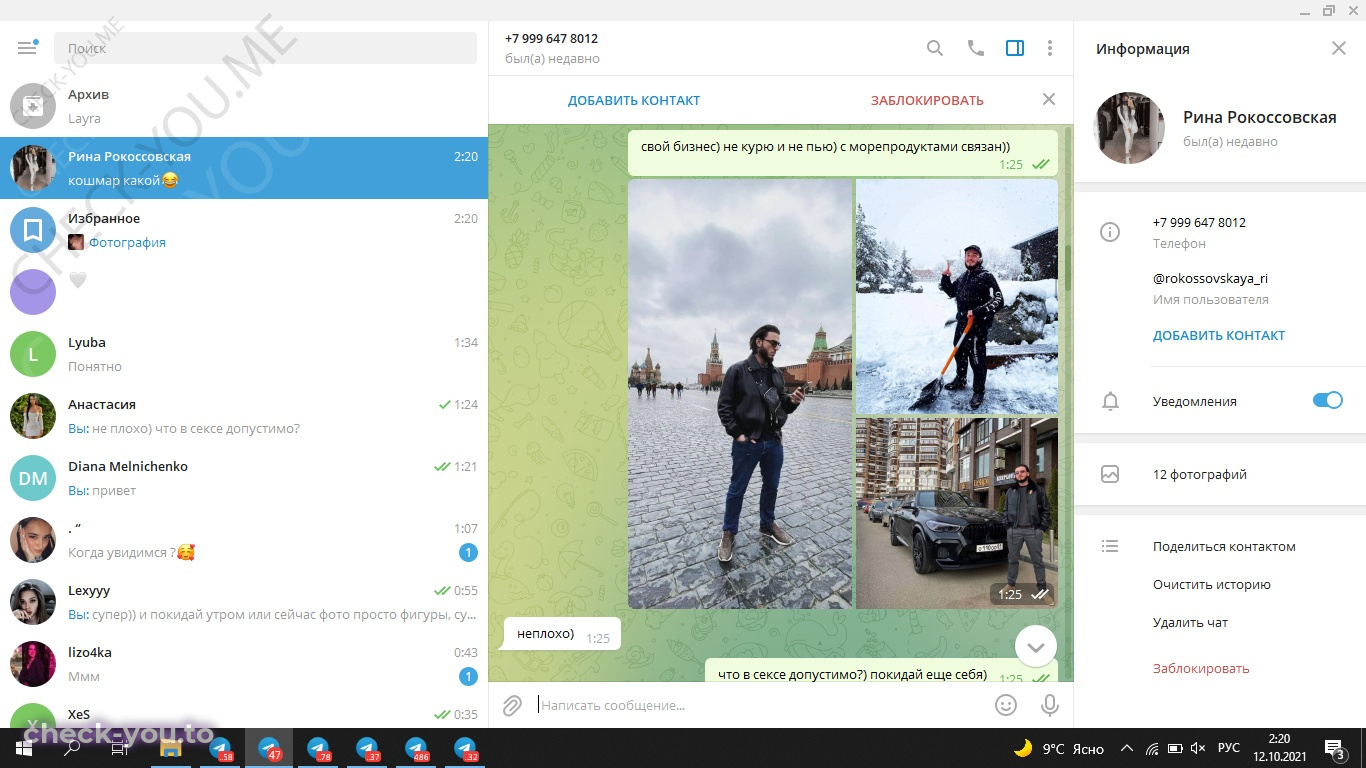Click Очистить историю
Screen dimensions: 1366x768
click(1212, 584)
